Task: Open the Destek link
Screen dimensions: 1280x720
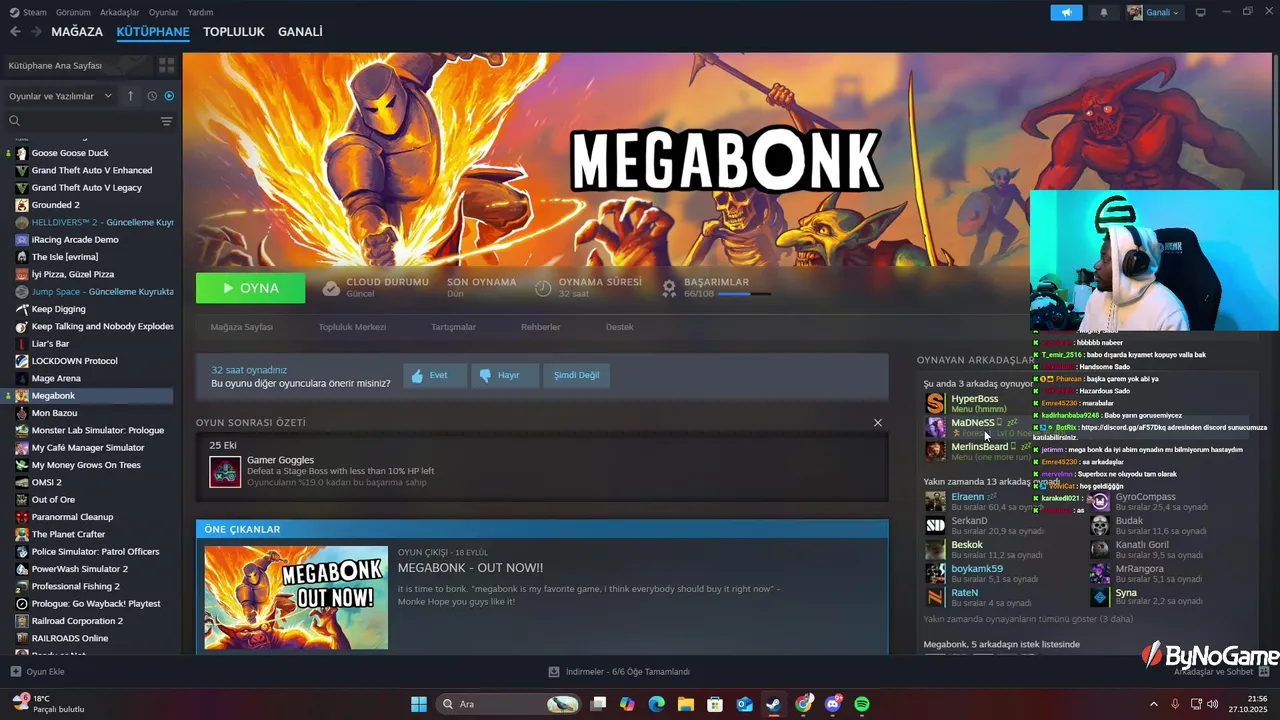Action: [619, 327]
